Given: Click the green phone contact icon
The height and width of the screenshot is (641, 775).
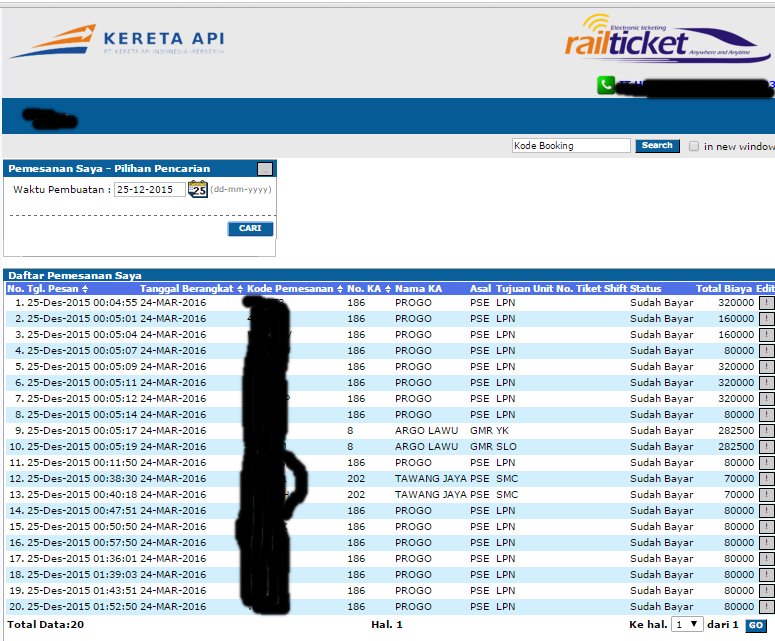Looking at the screenshot, I should [605, 85].
